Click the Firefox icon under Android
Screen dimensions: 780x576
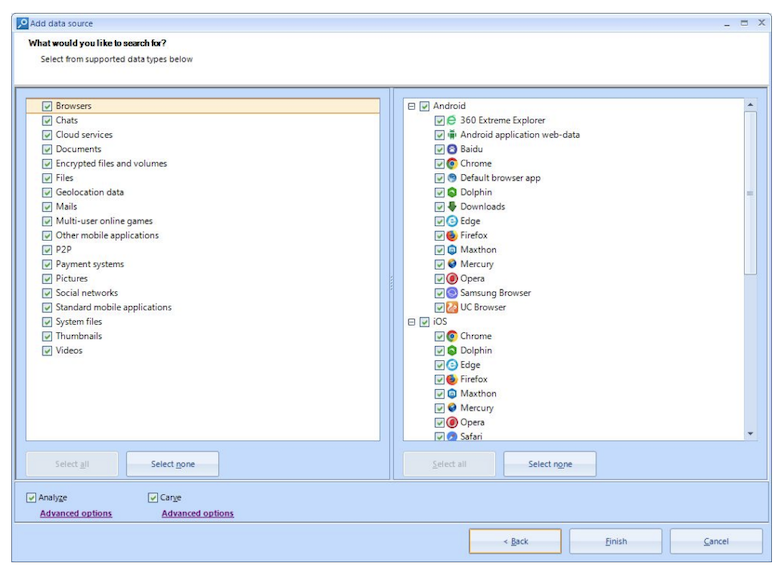[452, 235]
